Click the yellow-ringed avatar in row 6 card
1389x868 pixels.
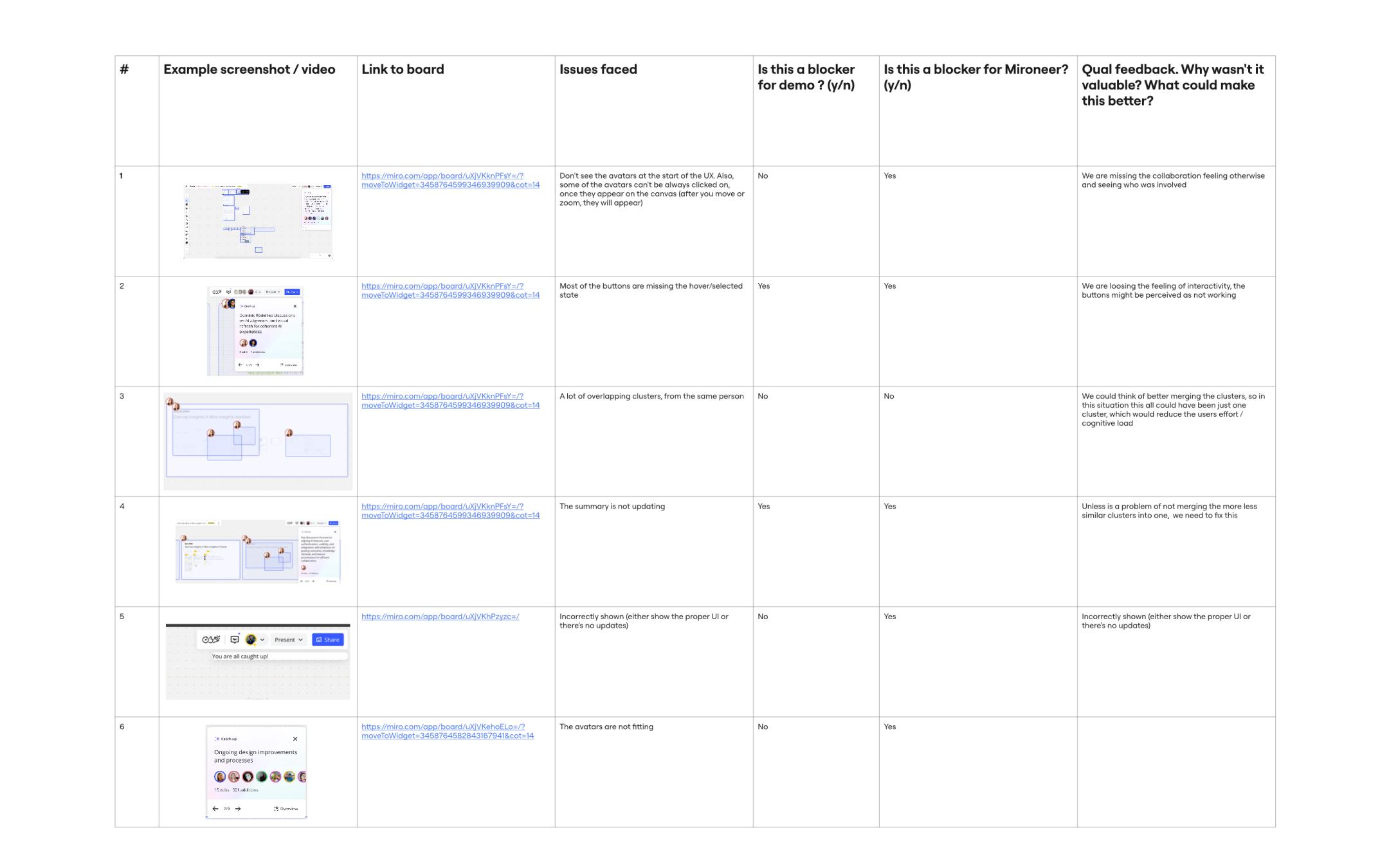(289, 777)
